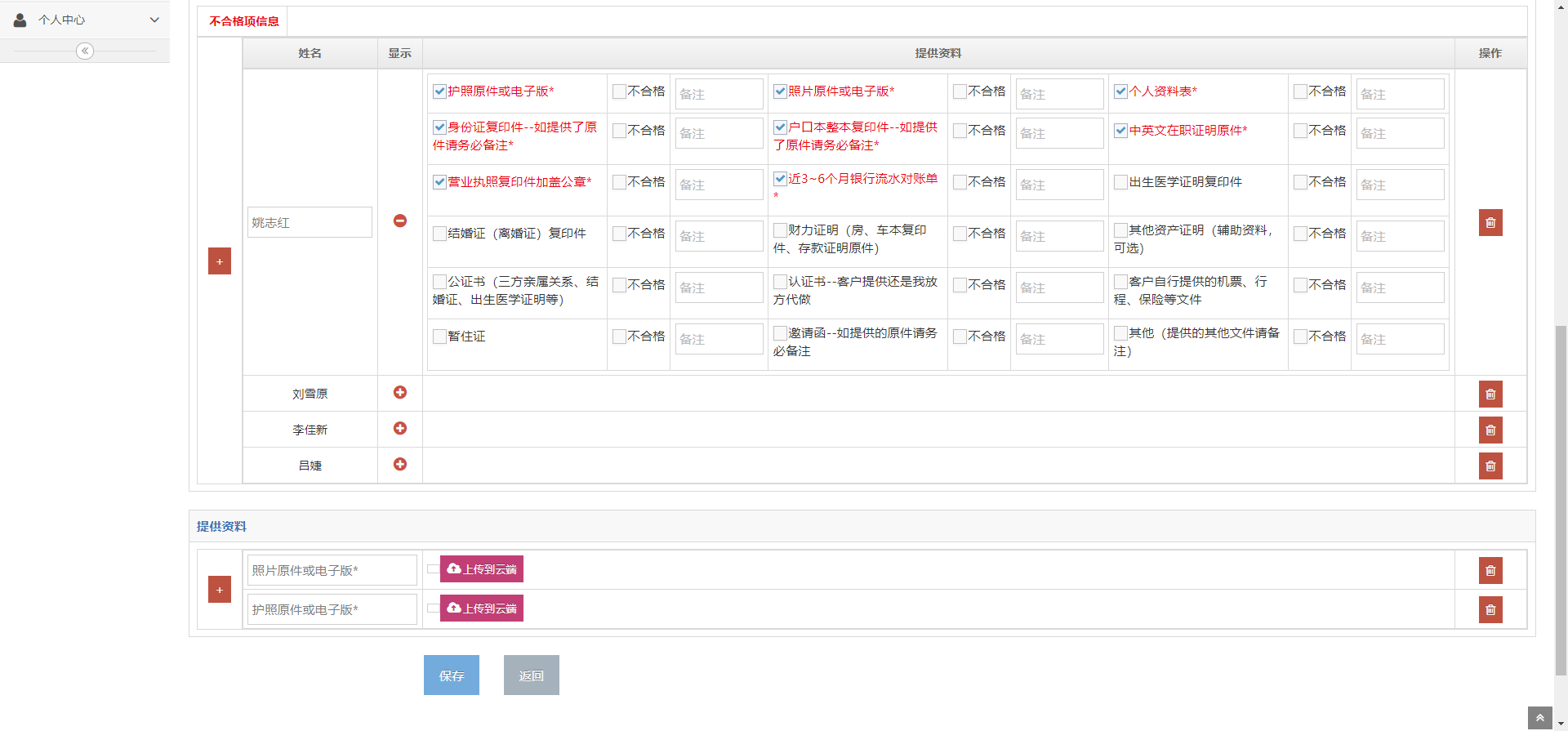Focus the 备注 field for 出生医学证明复印件

1400,185
